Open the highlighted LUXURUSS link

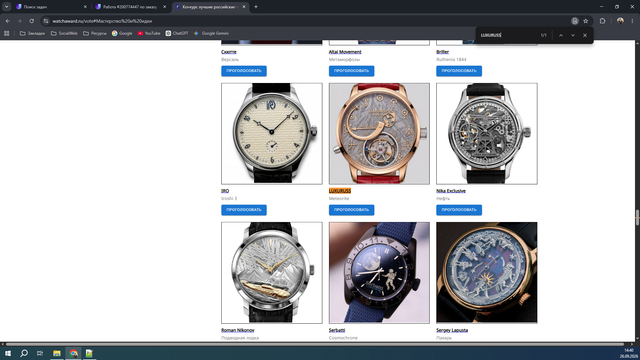tap(340, 191)
